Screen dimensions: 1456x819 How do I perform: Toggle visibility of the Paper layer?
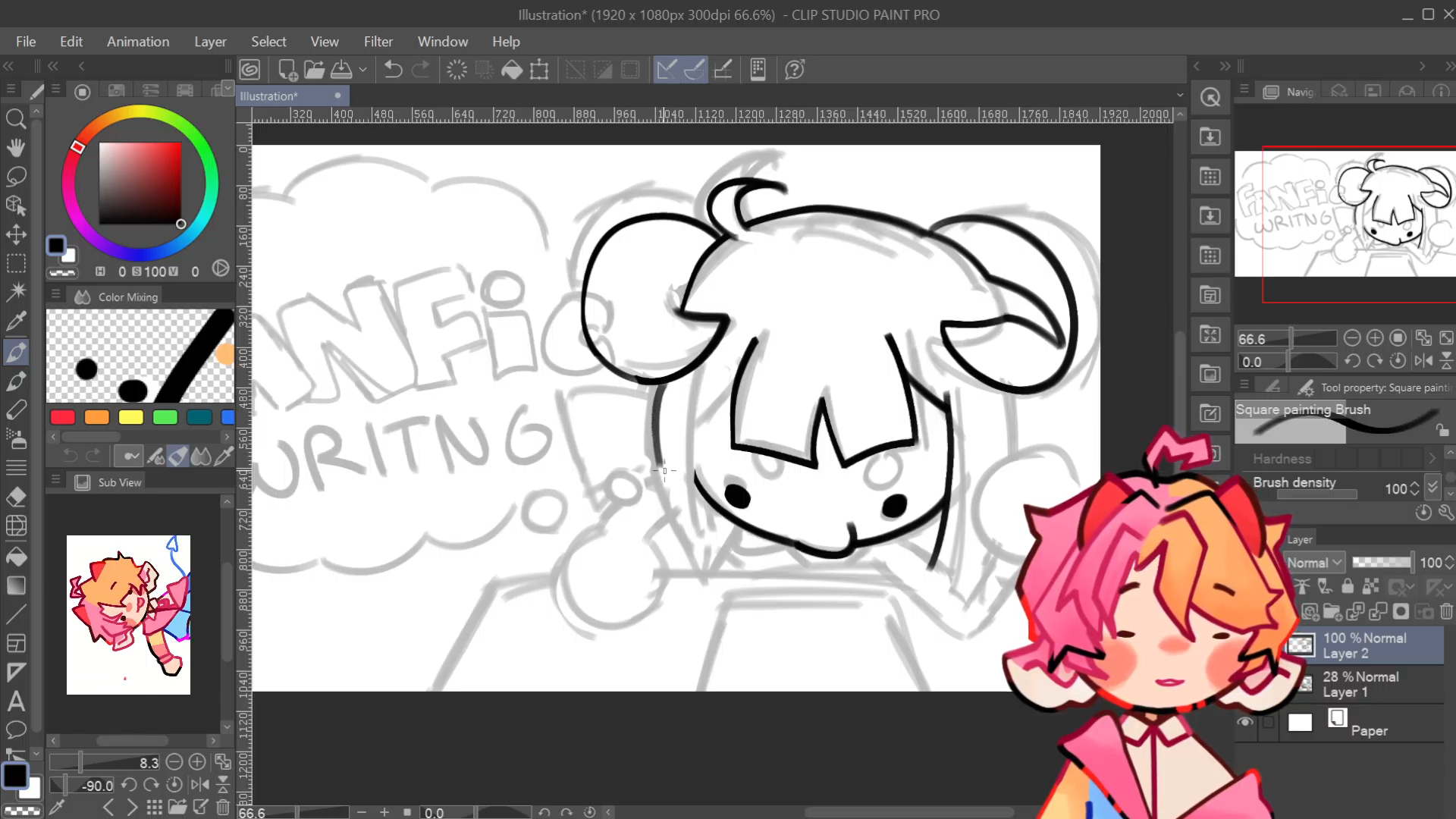click(1245, 722)
